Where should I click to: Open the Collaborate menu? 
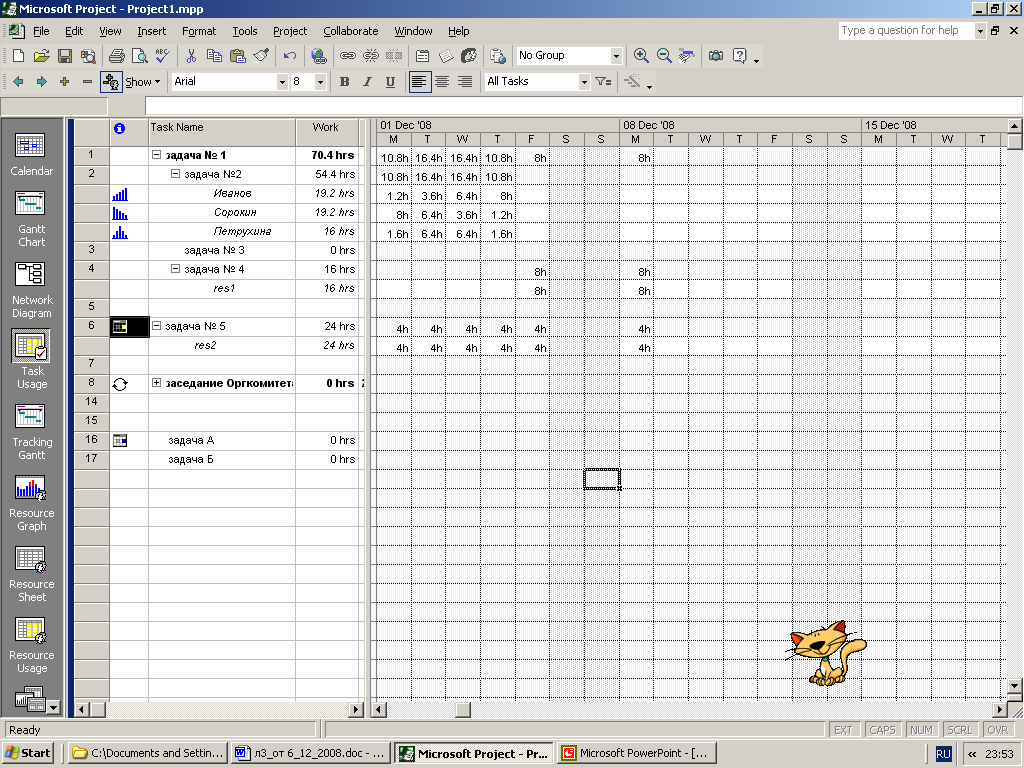[x=351, y=31]
